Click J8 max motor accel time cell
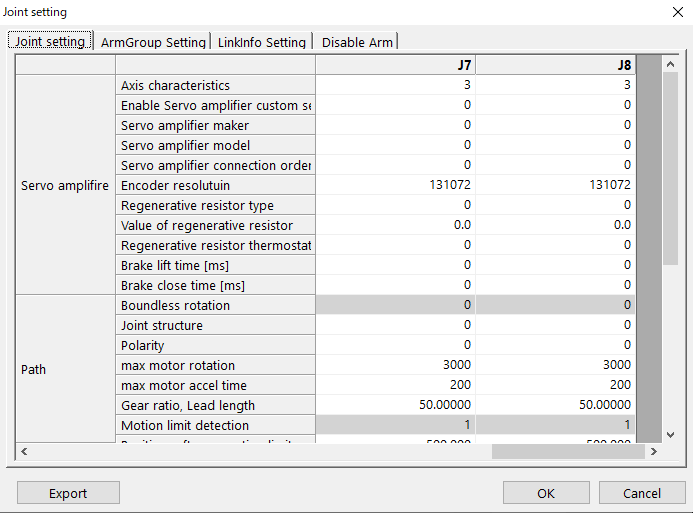The height and width of the screenshot is (513, 693). coord(555,385)
